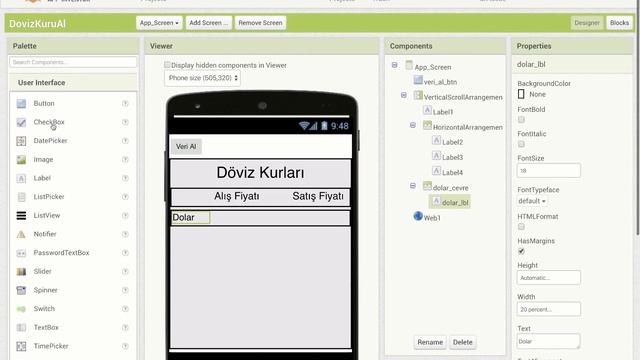Delete the selected component
The width and height of the screenshot is (640, 360).
462,342
